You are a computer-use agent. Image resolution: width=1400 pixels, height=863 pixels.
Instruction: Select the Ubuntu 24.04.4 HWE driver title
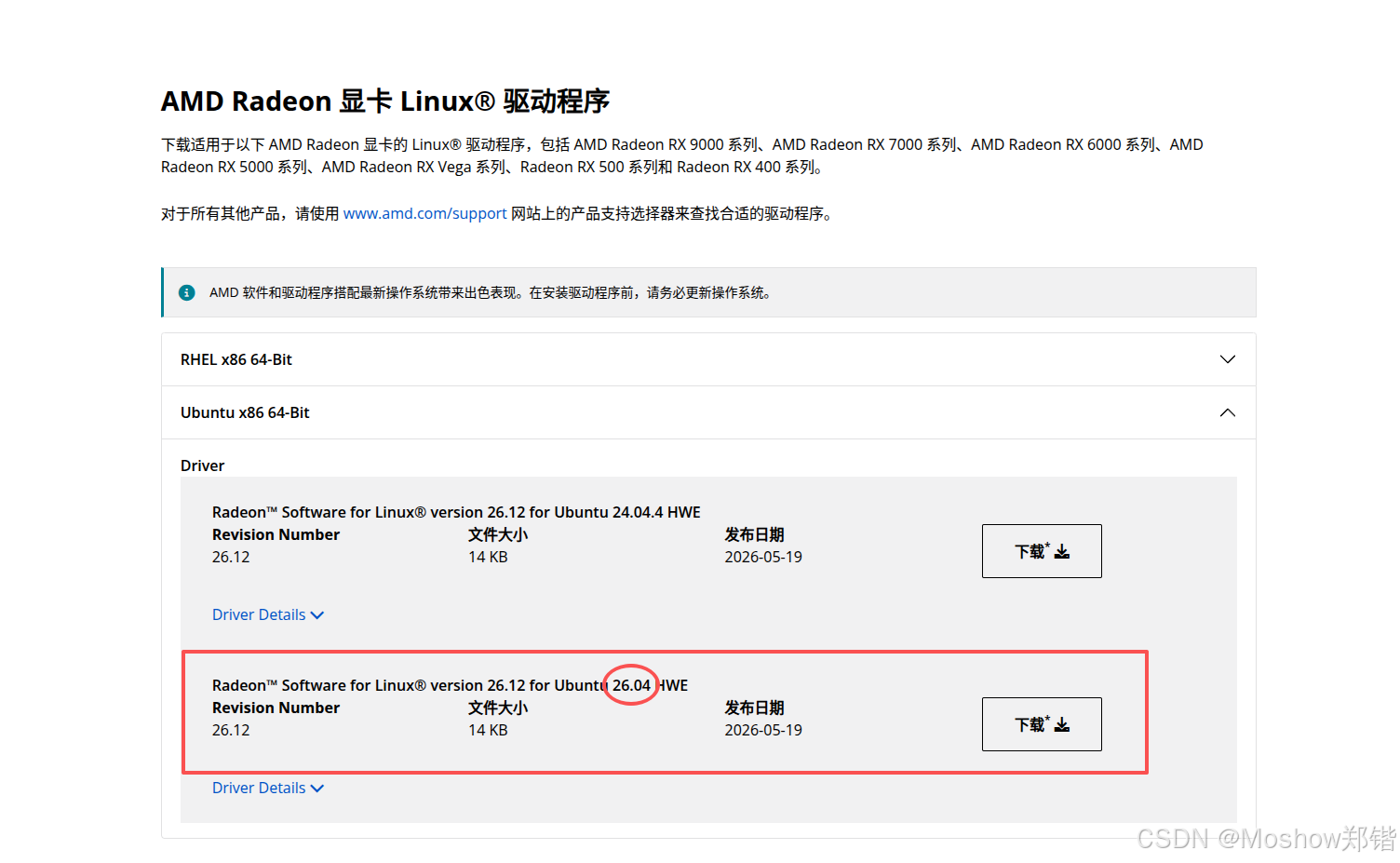456,512
